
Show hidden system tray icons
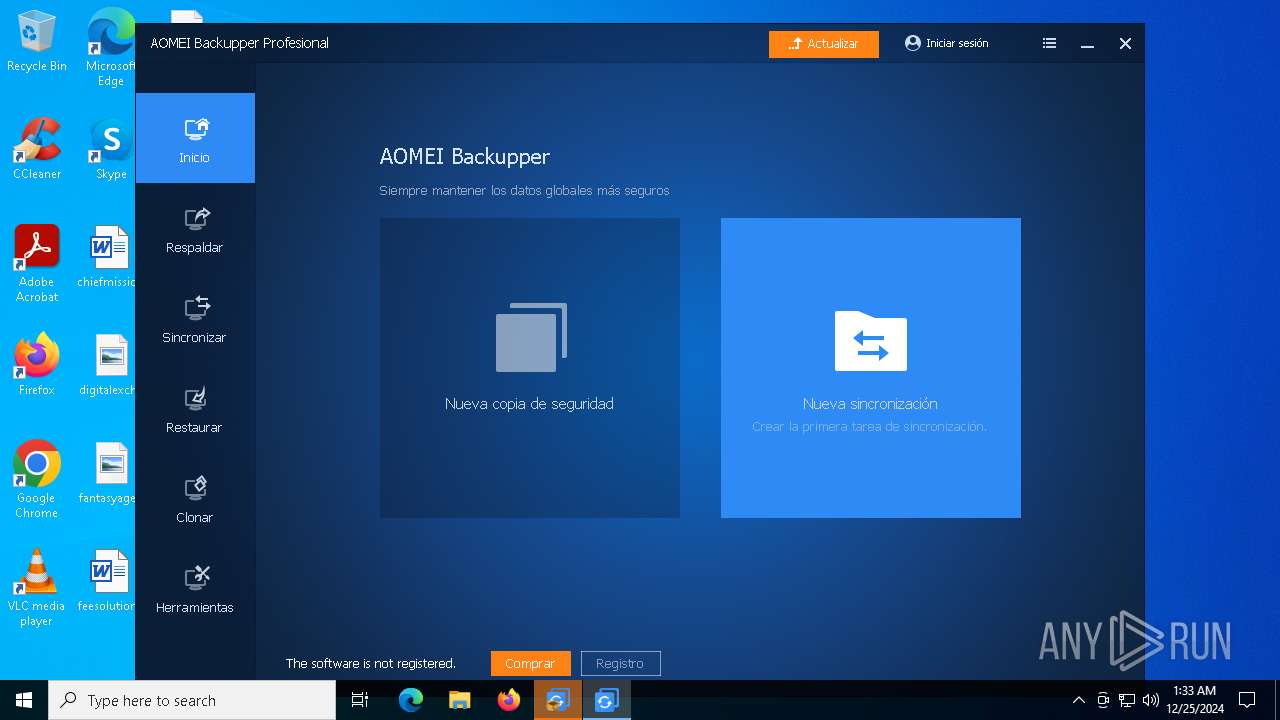point(1078,700)
